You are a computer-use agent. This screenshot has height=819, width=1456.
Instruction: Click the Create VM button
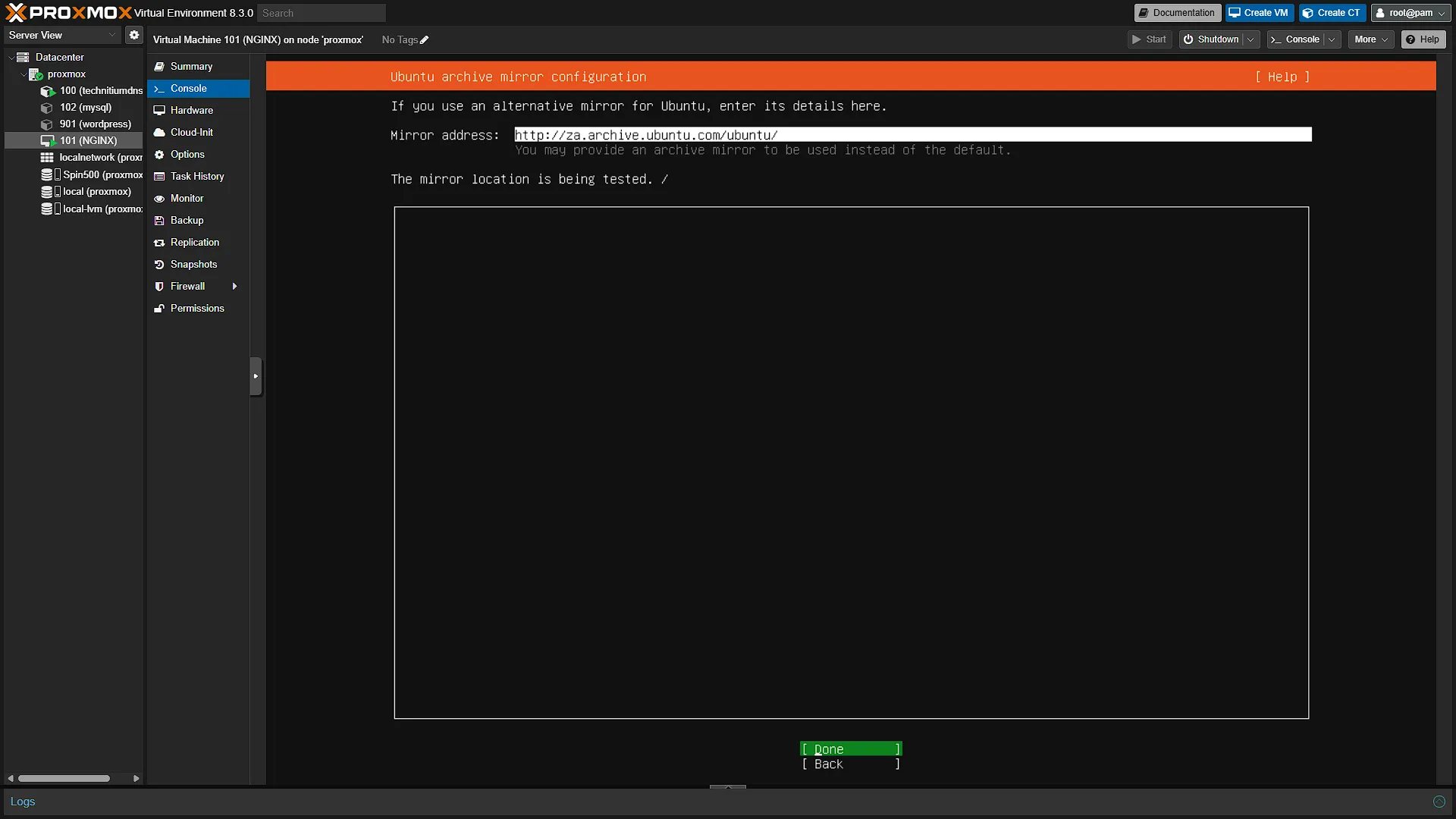[1259, 13]
